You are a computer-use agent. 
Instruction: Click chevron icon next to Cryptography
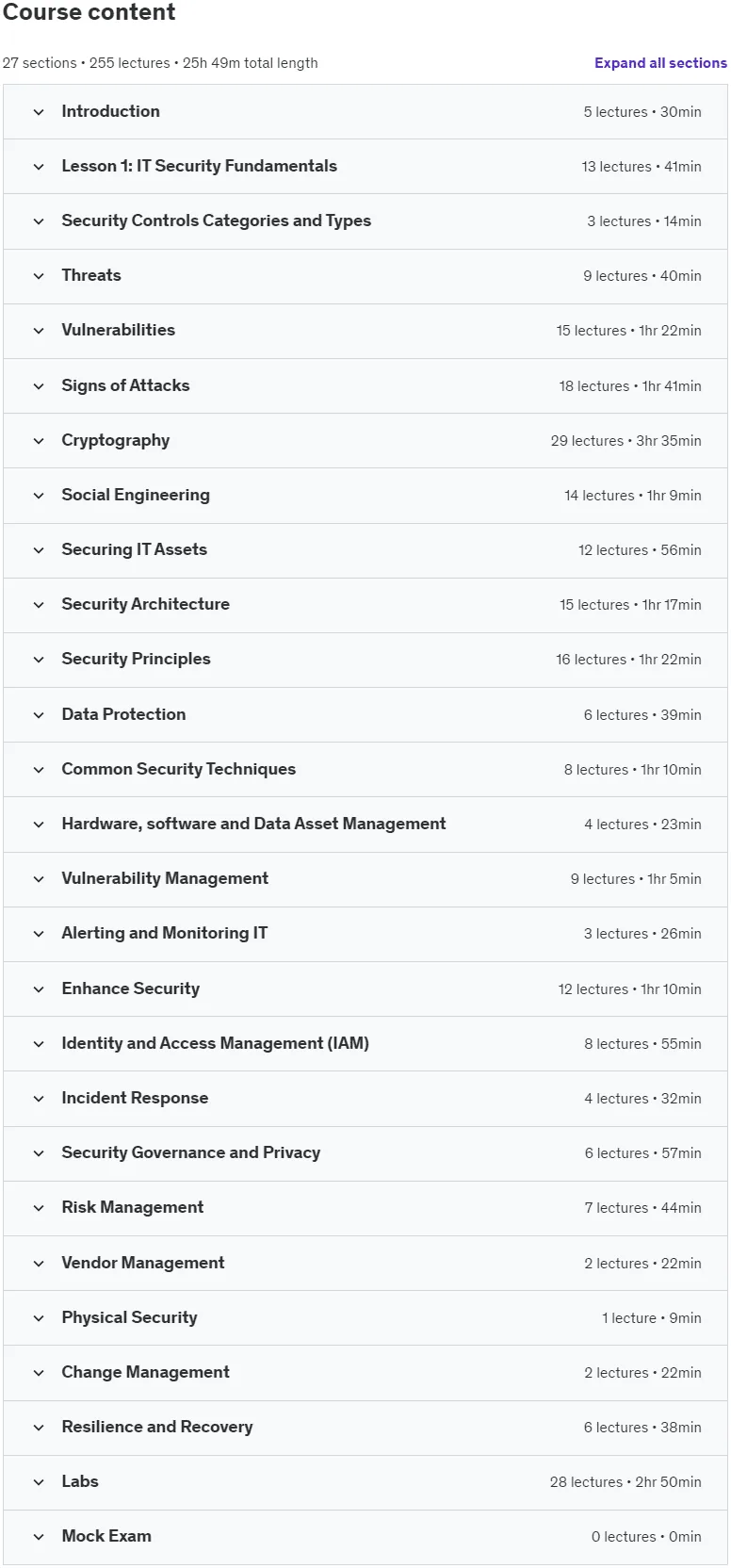pyautogui.click(x=39, y=441)
